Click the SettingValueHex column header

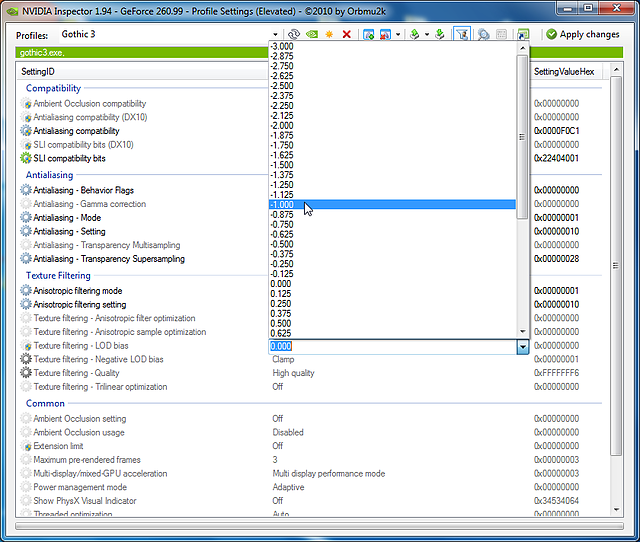pos(565,72)
